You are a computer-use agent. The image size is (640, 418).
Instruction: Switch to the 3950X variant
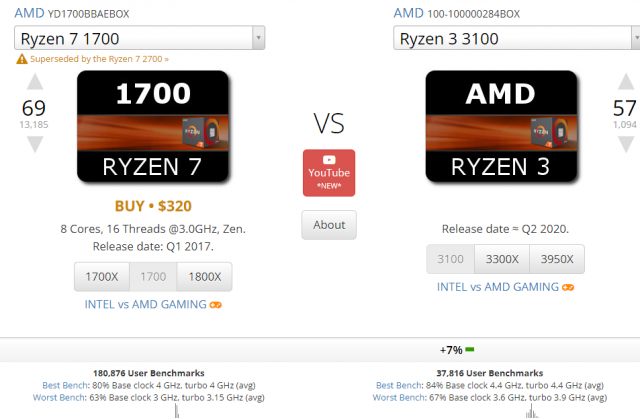557,259
